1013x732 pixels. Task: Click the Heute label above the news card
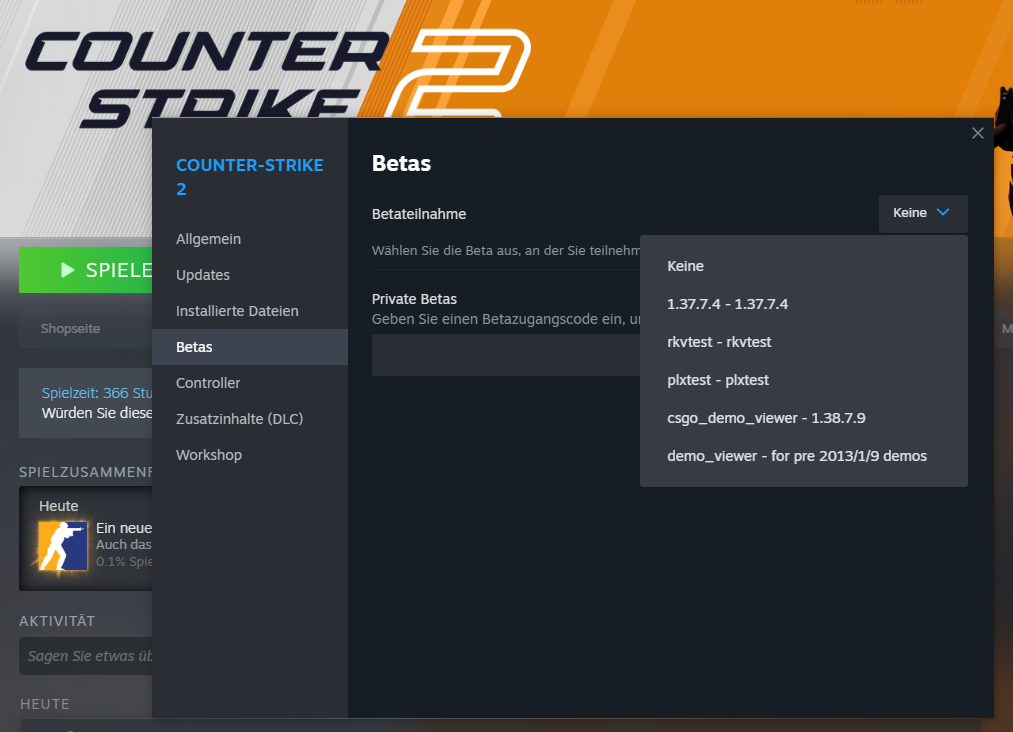tap(58, 507)
